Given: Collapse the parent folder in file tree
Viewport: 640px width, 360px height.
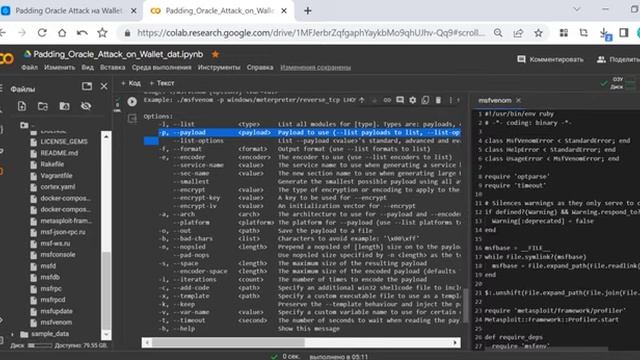Looking at the screenshot, I should pos(24,125).
